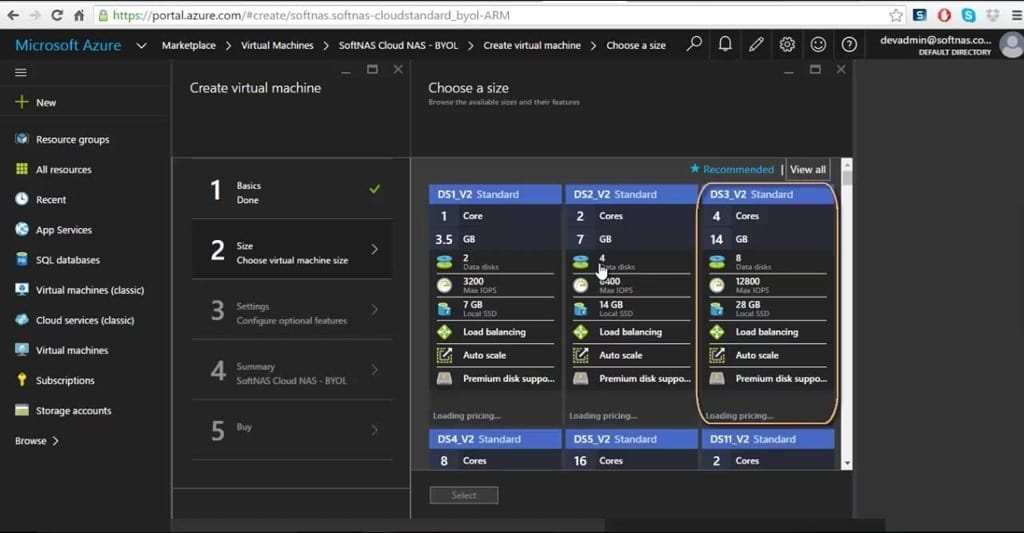
Task: Click the user account avatar
Action: pos(1012,45)
